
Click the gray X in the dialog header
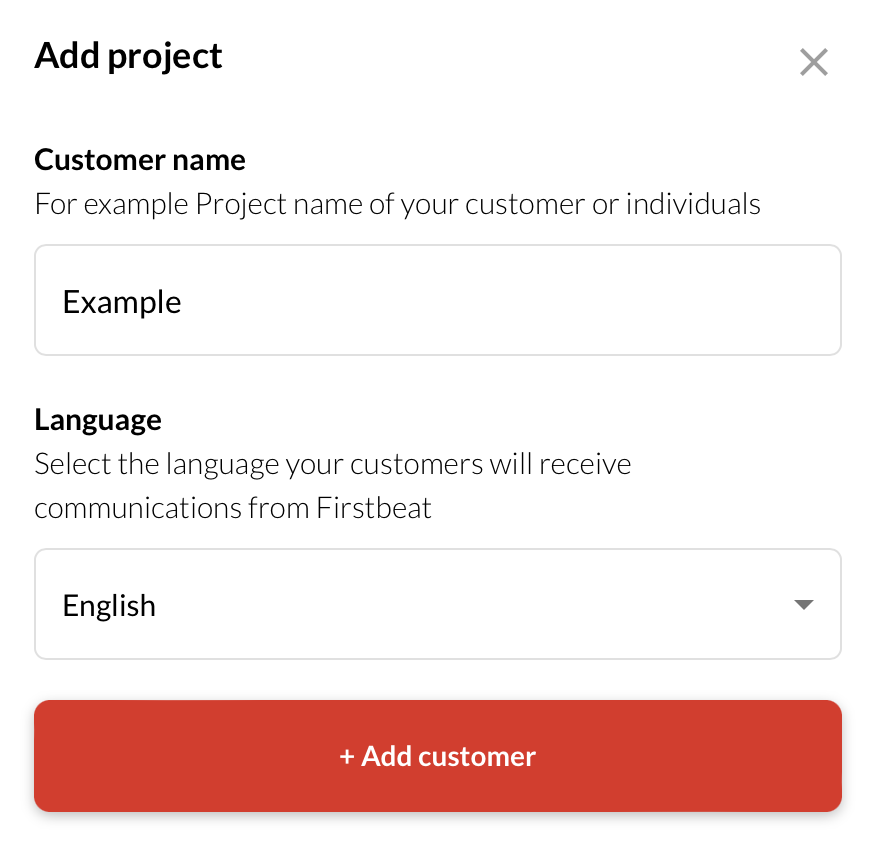814,63
